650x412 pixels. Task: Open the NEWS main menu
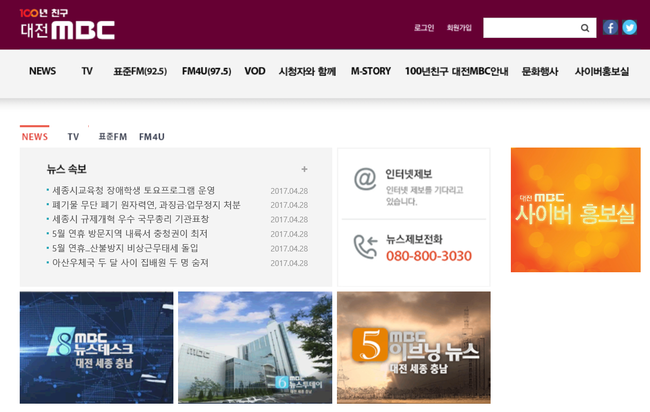click(x=42, y=71)
